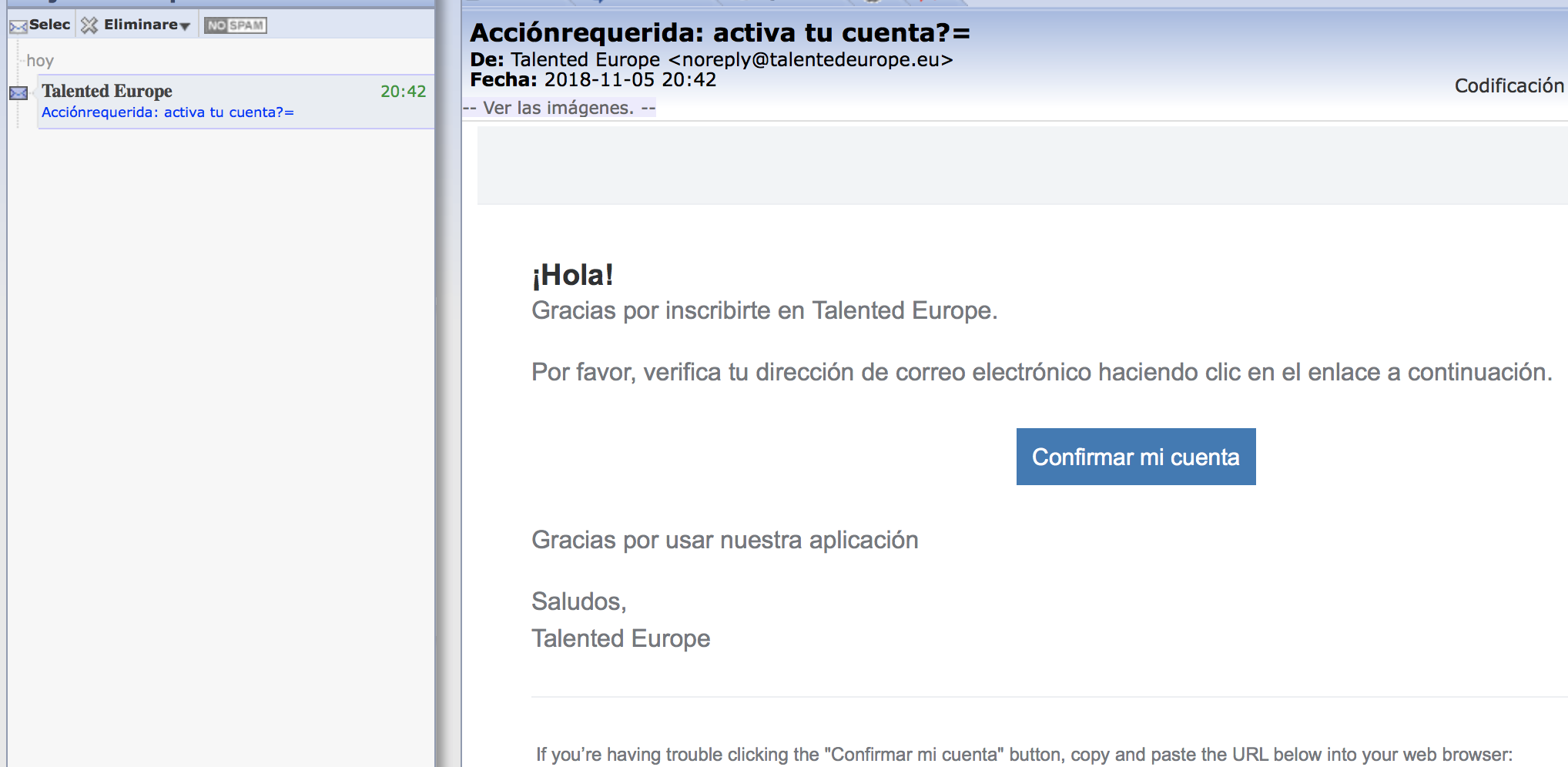Click Ver las imágenes link
1568x767 pixels.
tap(559, 108)
